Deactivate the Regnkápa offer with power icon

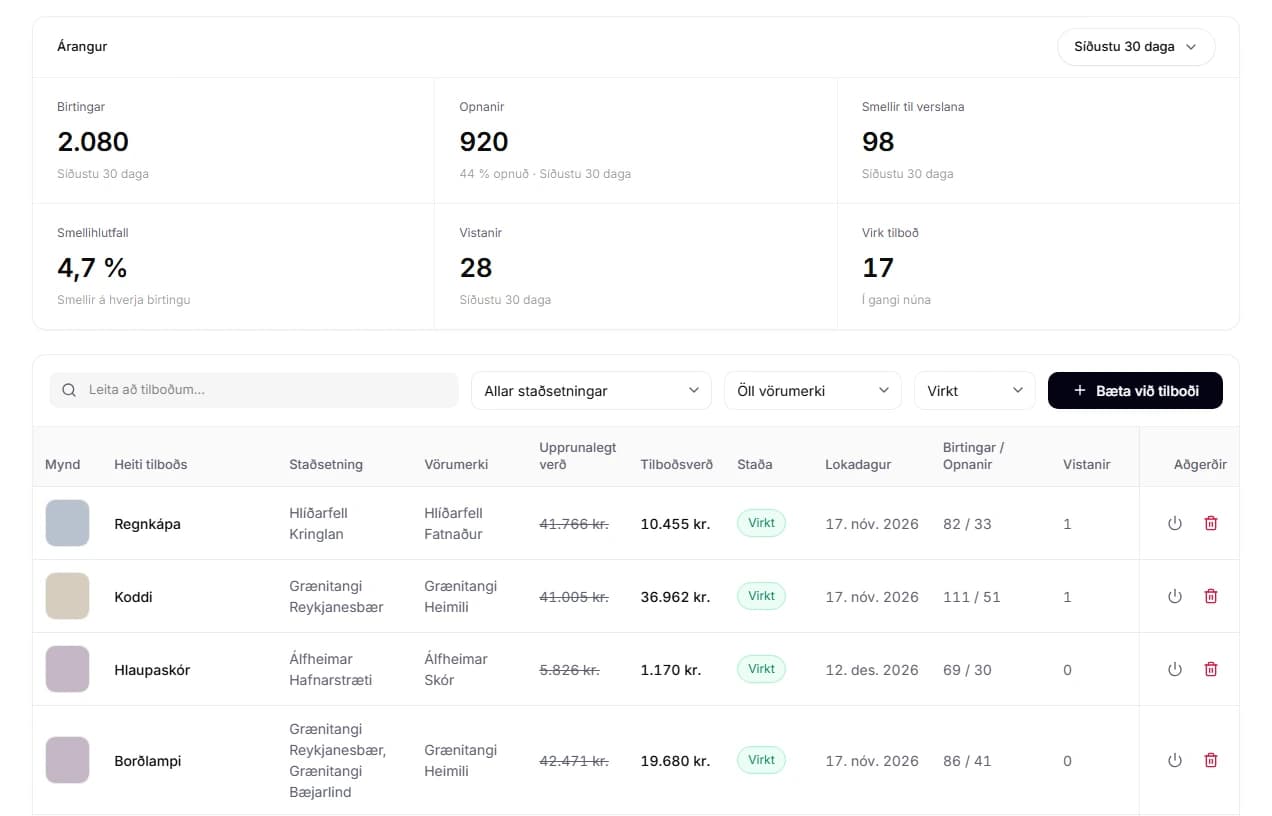point(1175,523)
